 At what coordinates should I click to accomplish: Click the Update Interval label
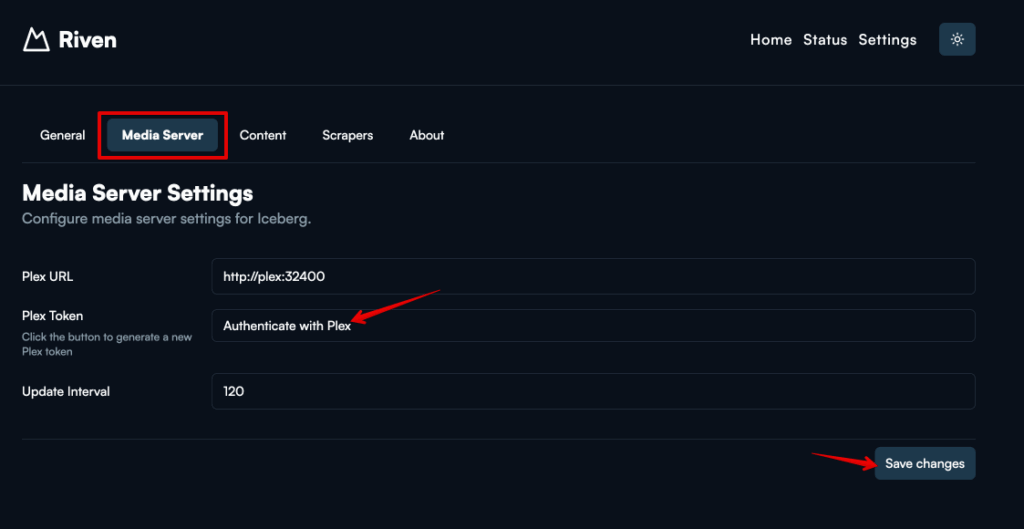[66, 392]
